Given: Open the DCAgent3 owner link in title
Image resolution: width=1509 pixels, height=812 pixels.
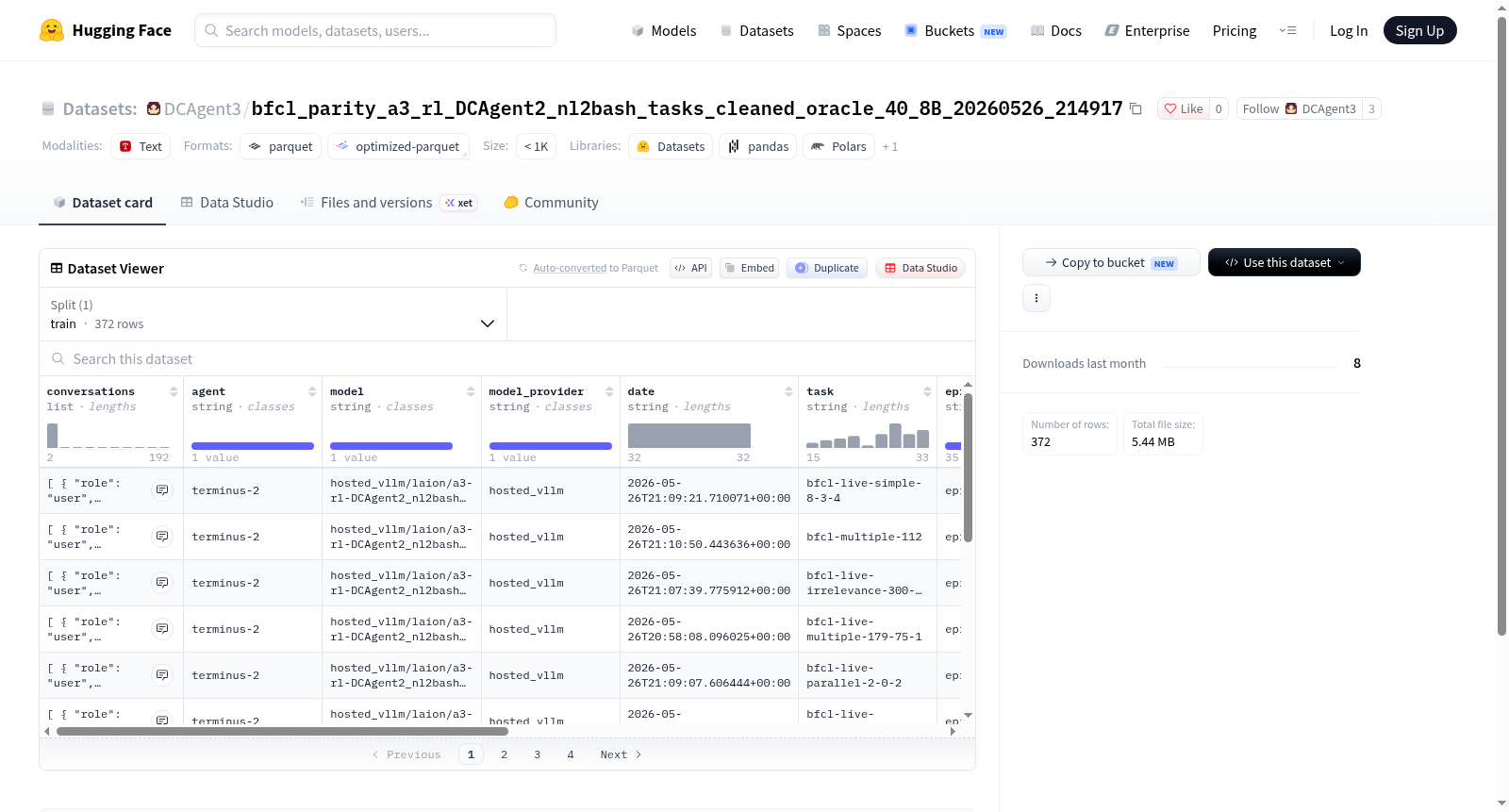Looking at the screenshot, I should pyautogui.click(x=202, y=108).
